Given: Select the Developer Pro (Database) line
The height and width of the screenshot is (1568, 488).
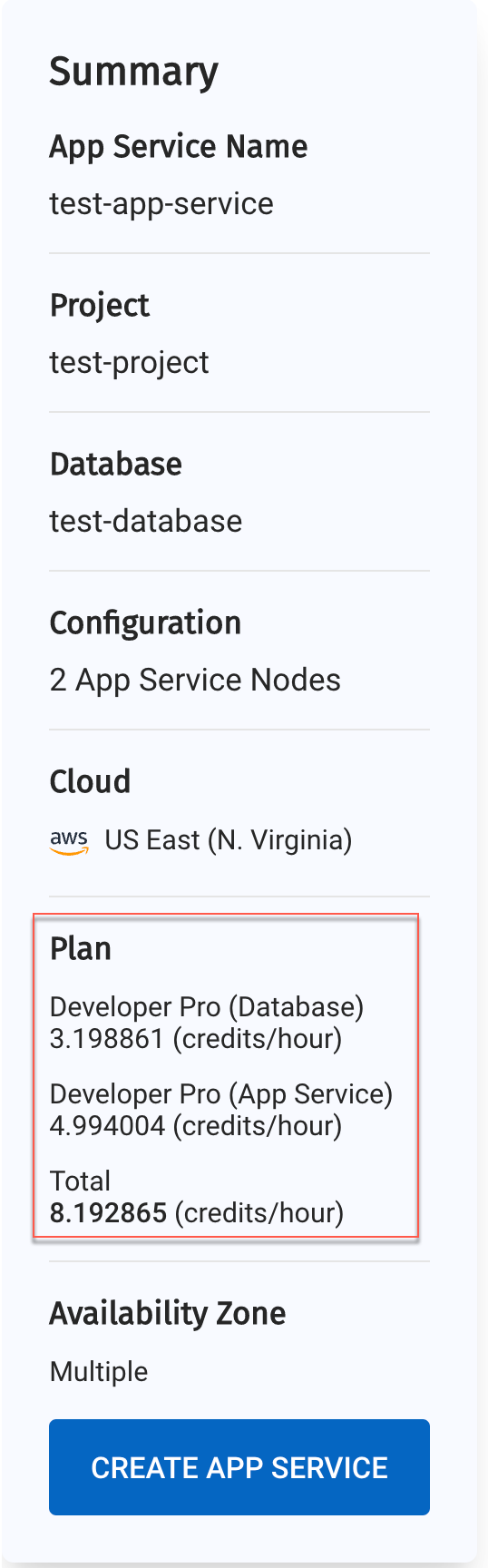Looking at the screenshot, I should click(207, 1006).
